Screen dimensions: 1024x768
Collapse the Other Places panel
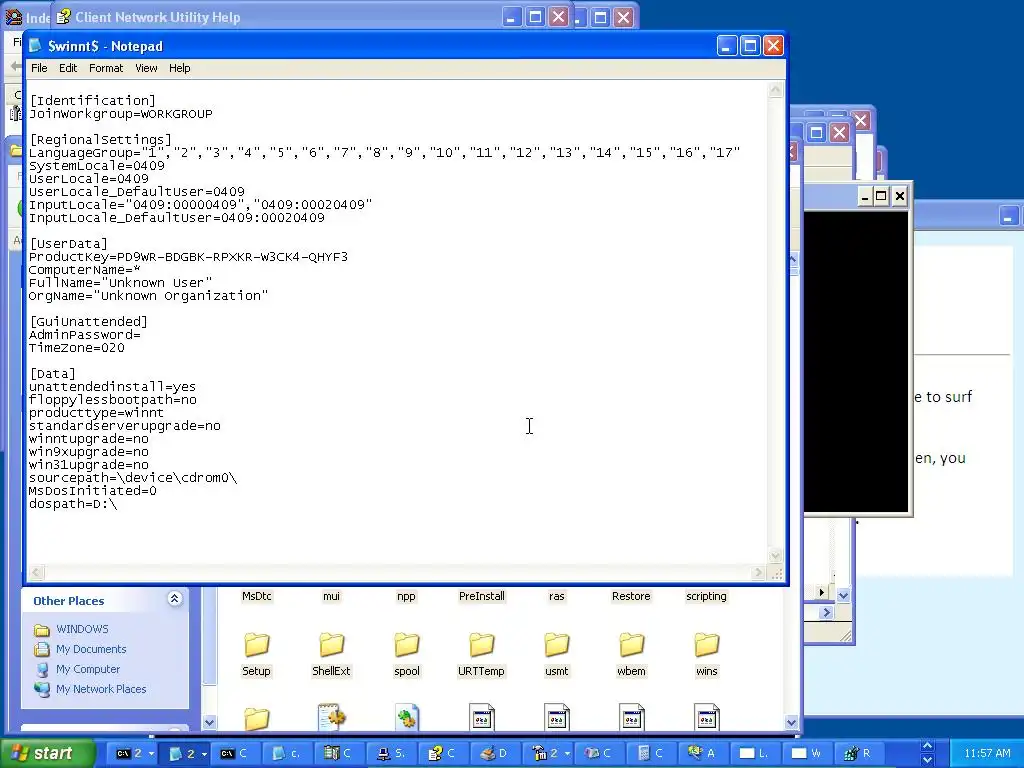174,599
